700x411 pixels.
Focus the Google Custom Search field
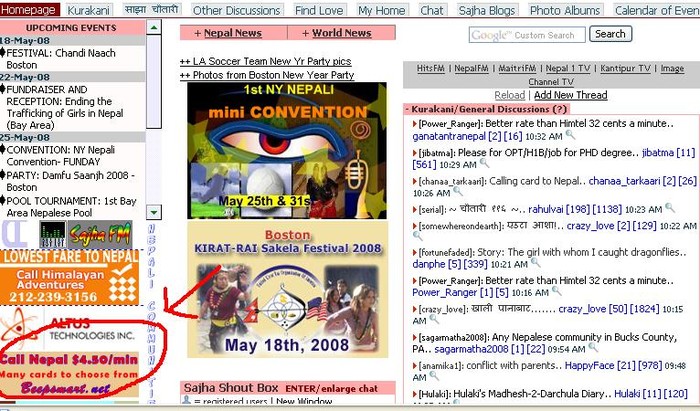click(x=526, y=35)
